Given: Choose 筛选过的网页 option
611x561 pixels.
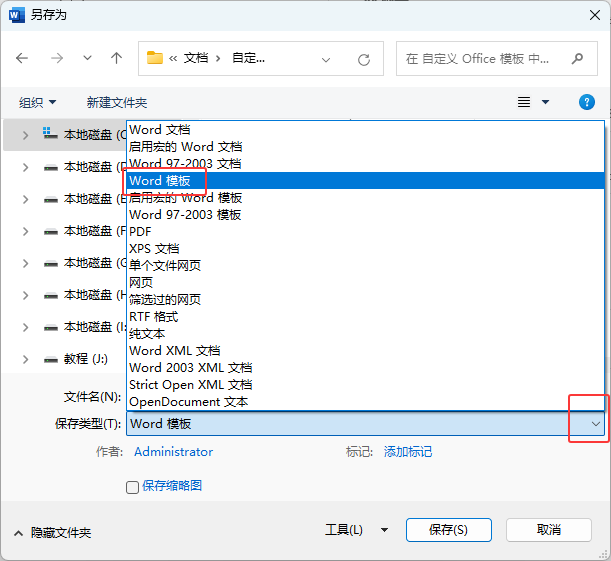Looking at the screenshot, I should (366, 300).
